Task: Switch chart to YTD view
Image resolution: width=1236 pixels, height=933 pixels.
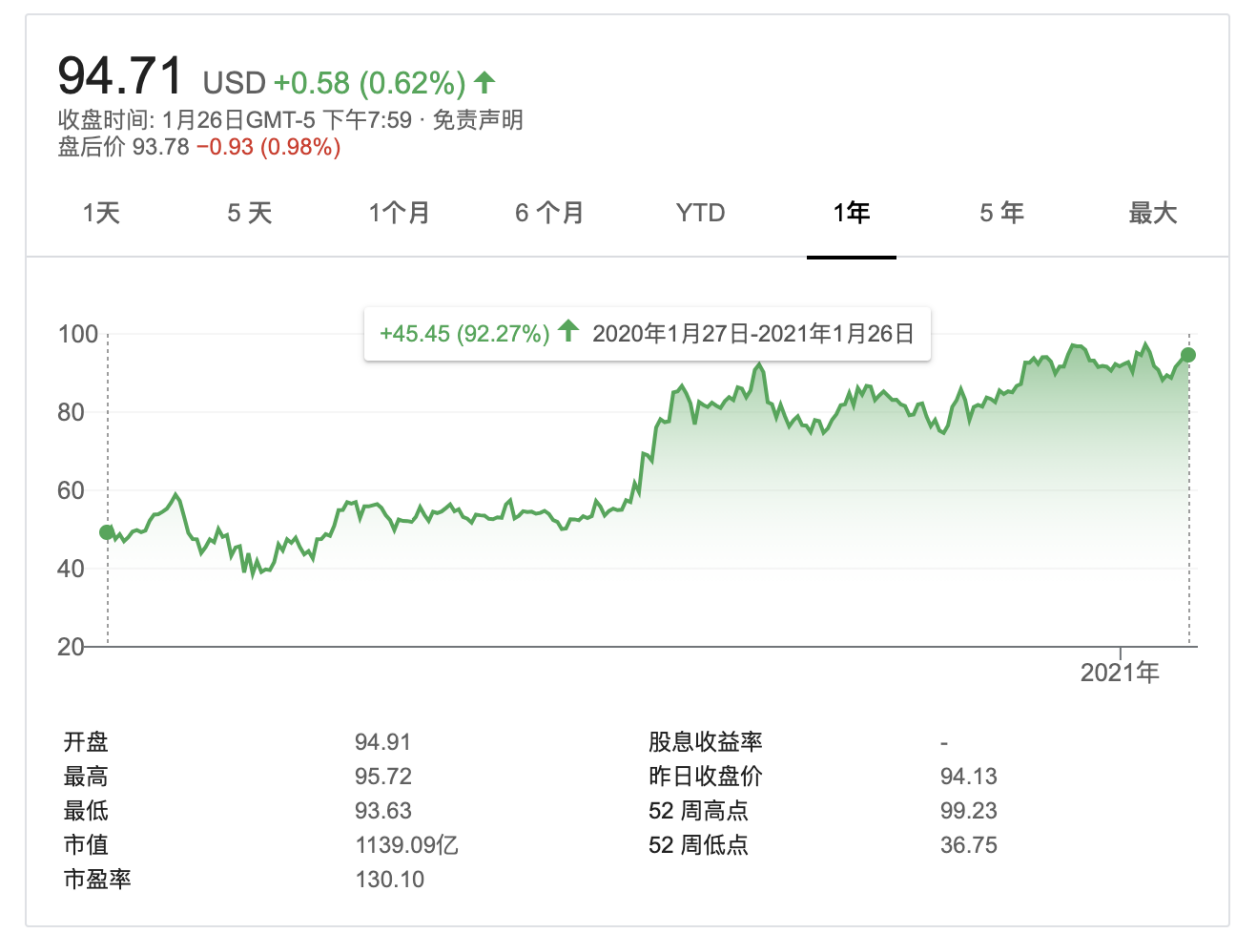Action: [700, 212]
